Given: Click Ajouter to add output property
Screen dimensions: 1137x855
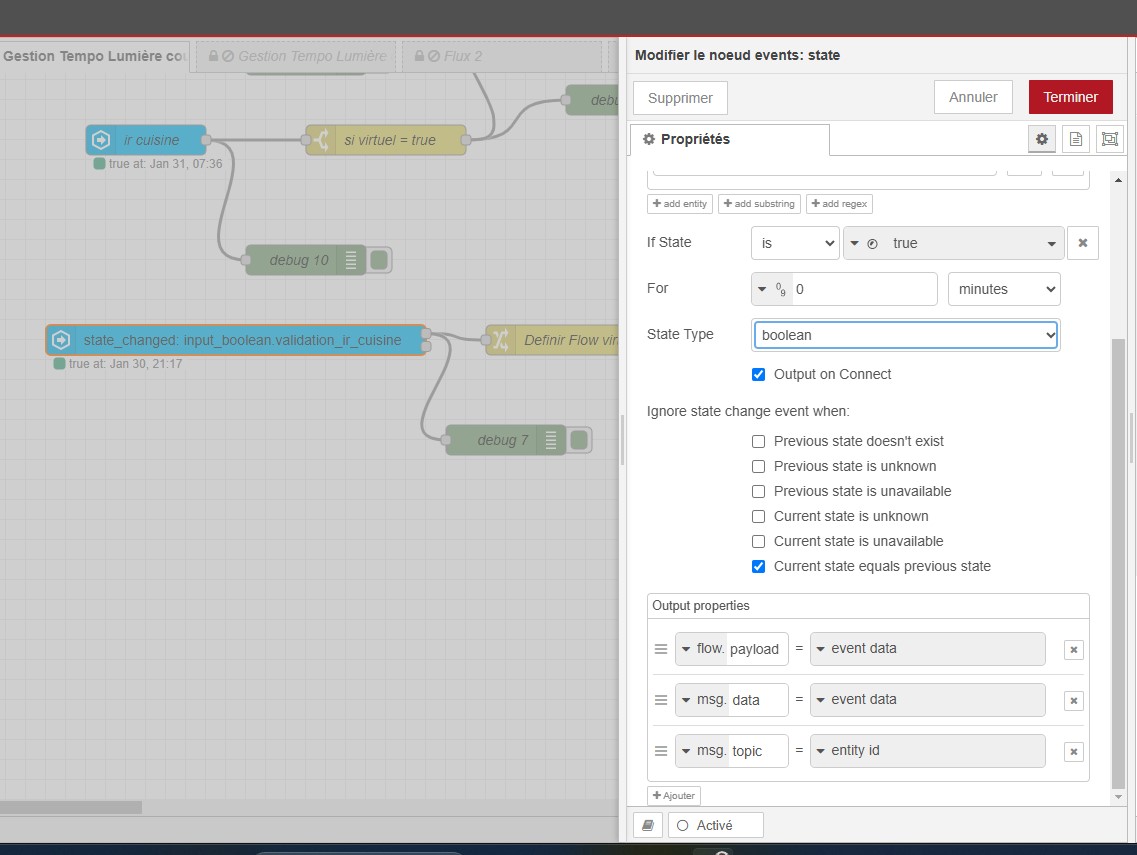Looking at the screenshot, I should coord(674,796).
